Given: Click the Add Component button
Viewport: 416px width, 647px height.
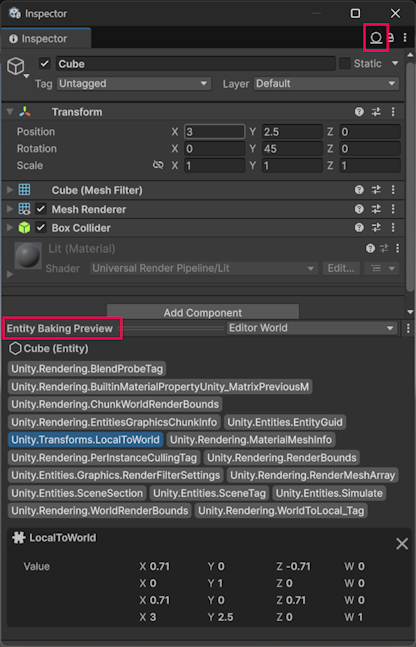Looking at the screenshot, I should 203,312.
